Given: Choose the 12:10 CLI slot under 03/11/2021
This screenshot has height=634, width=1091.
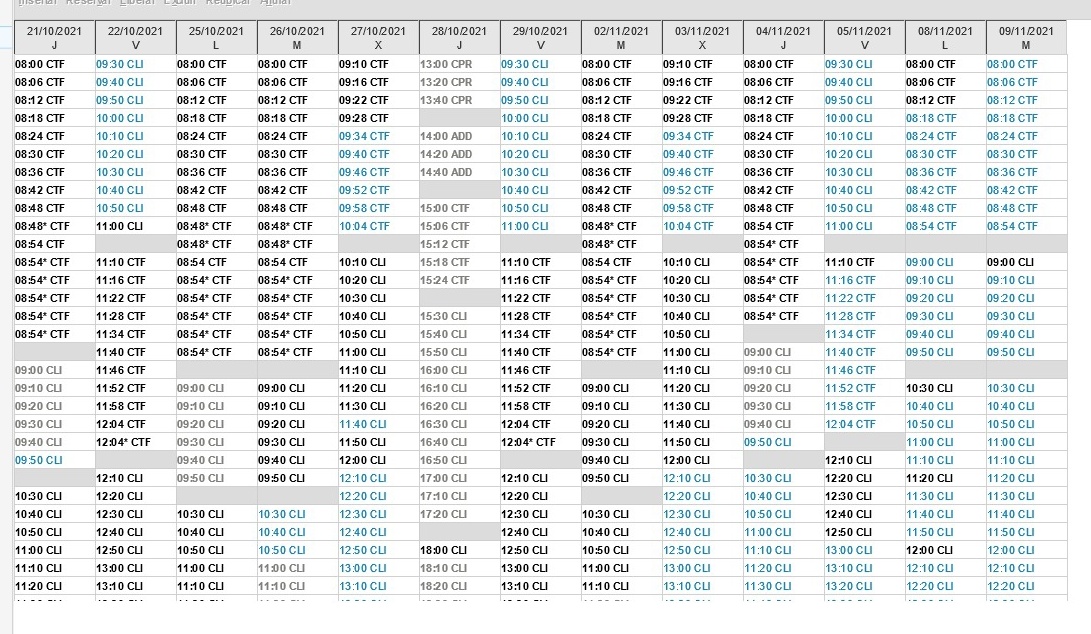Looking at the screenshot, I should [x=703, y=478].
